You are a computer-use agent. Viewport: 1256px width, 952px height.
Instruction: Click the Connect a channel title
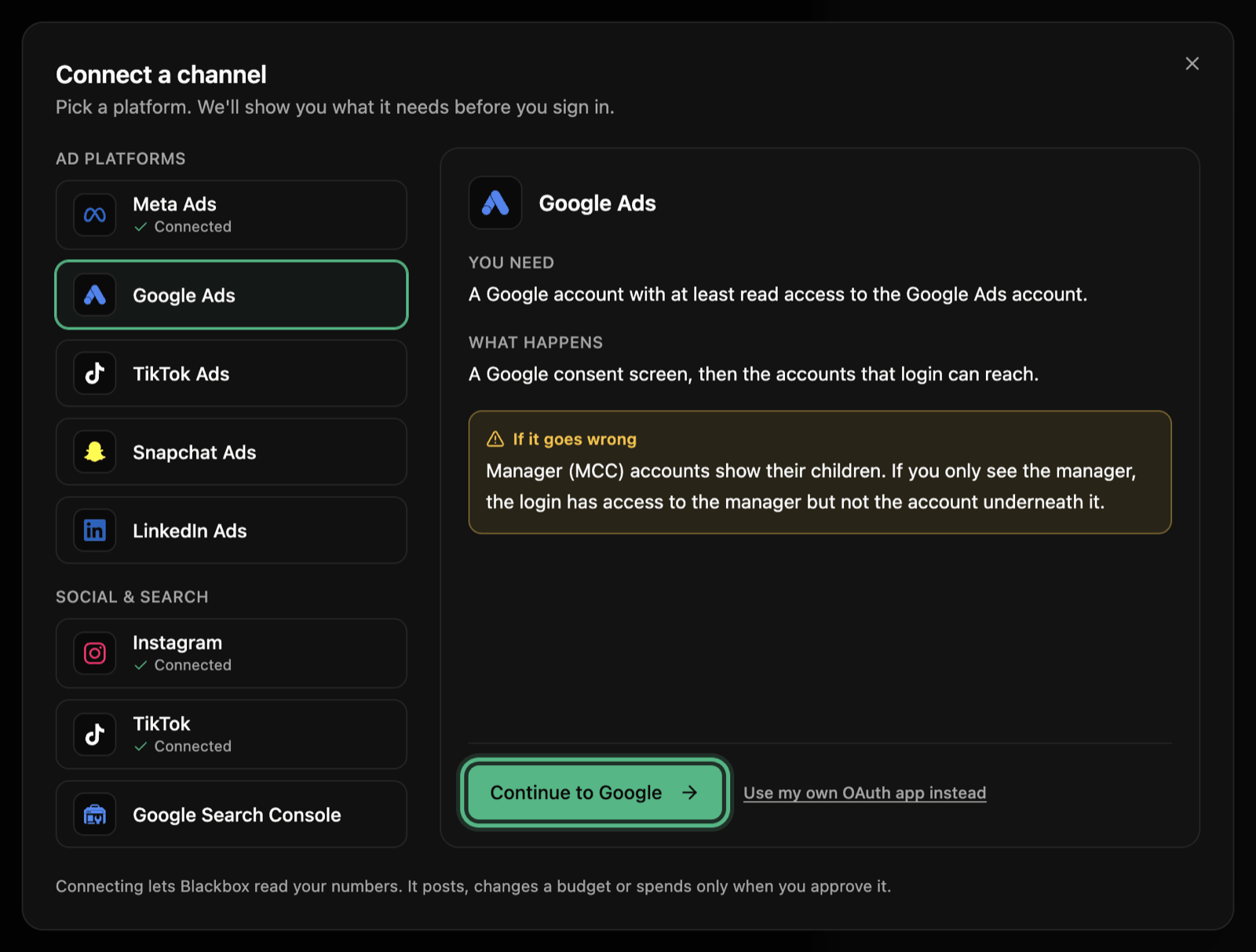161,75
